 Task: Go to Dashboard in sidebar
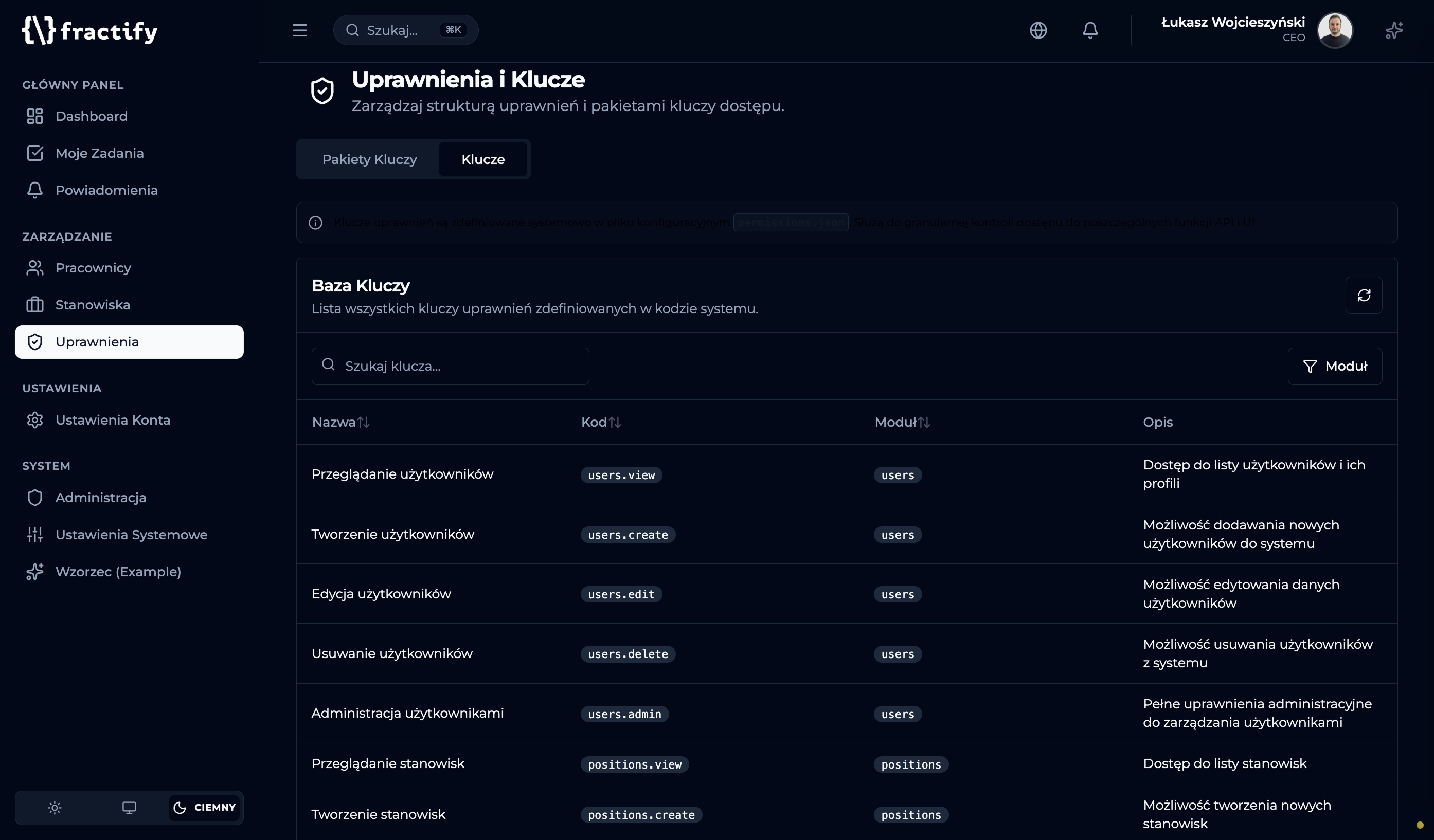(x=129, y=116)
